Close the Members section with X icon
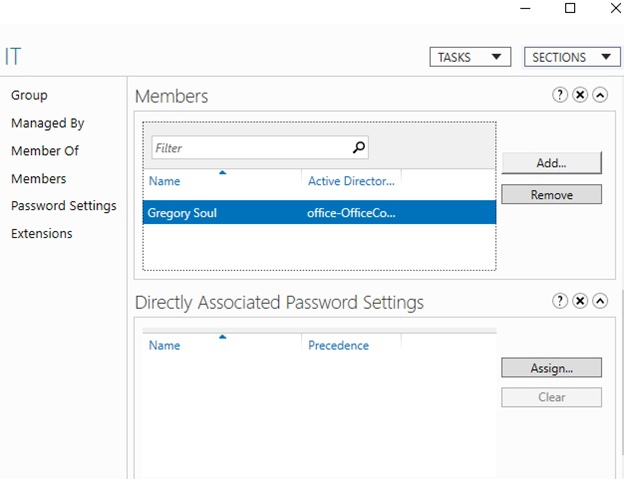624x479 pixels. point(580,95)
